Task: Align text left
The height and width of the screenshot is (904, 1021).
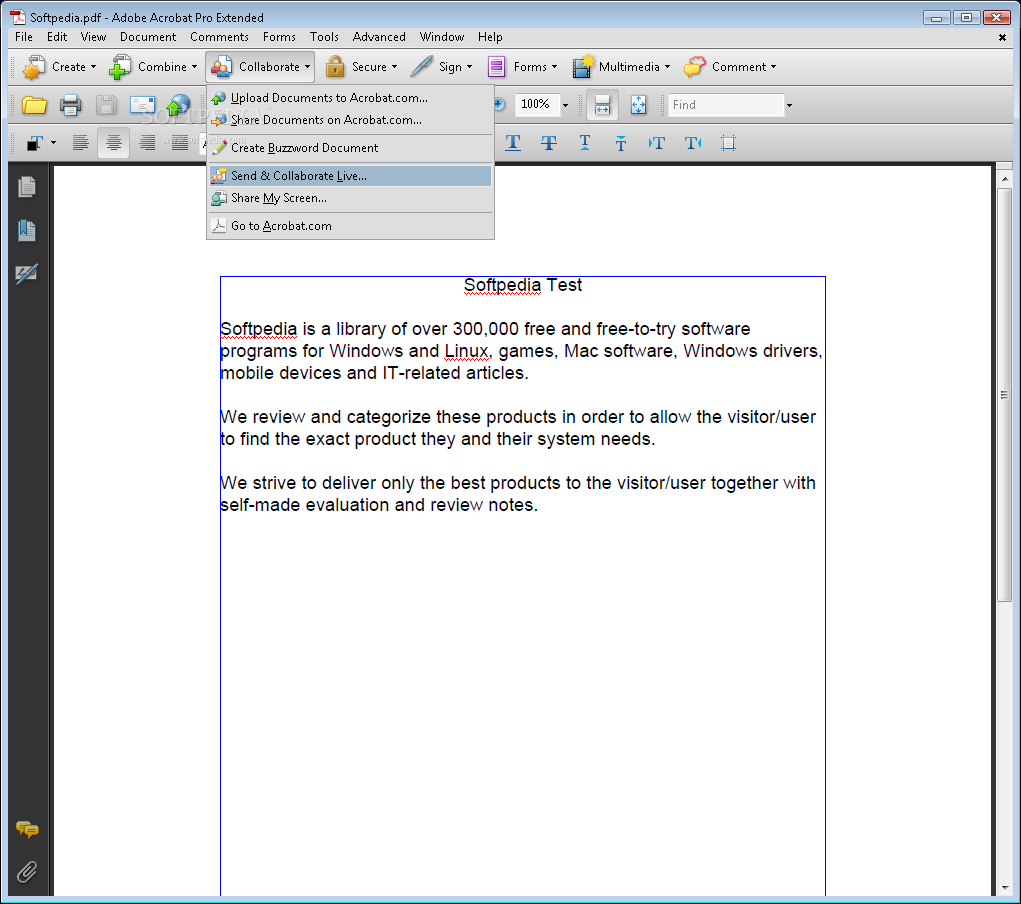Action: pyautogui.click(x=81, y=143)
